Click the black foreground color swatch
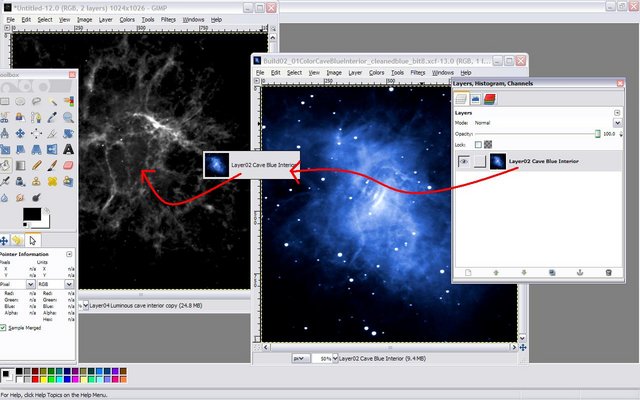 (29, 214)
